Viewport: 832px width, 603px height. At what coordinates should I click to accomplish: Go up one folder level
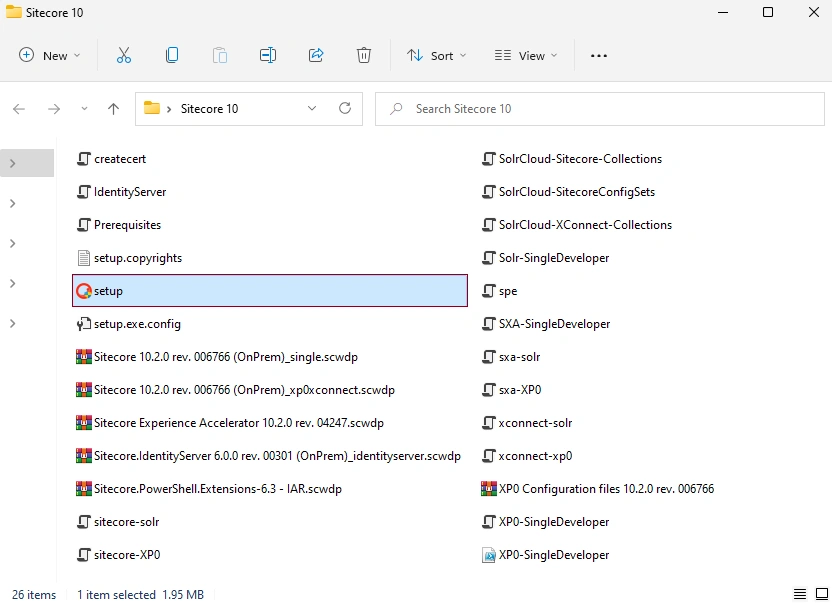point(113,109)
